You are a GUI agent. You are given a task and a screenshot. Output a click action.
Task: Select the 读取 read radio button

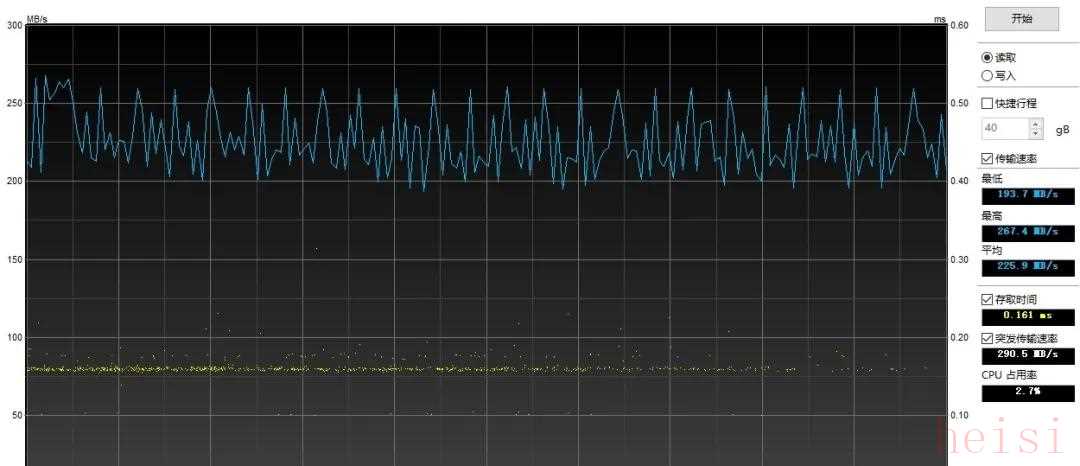988,57
